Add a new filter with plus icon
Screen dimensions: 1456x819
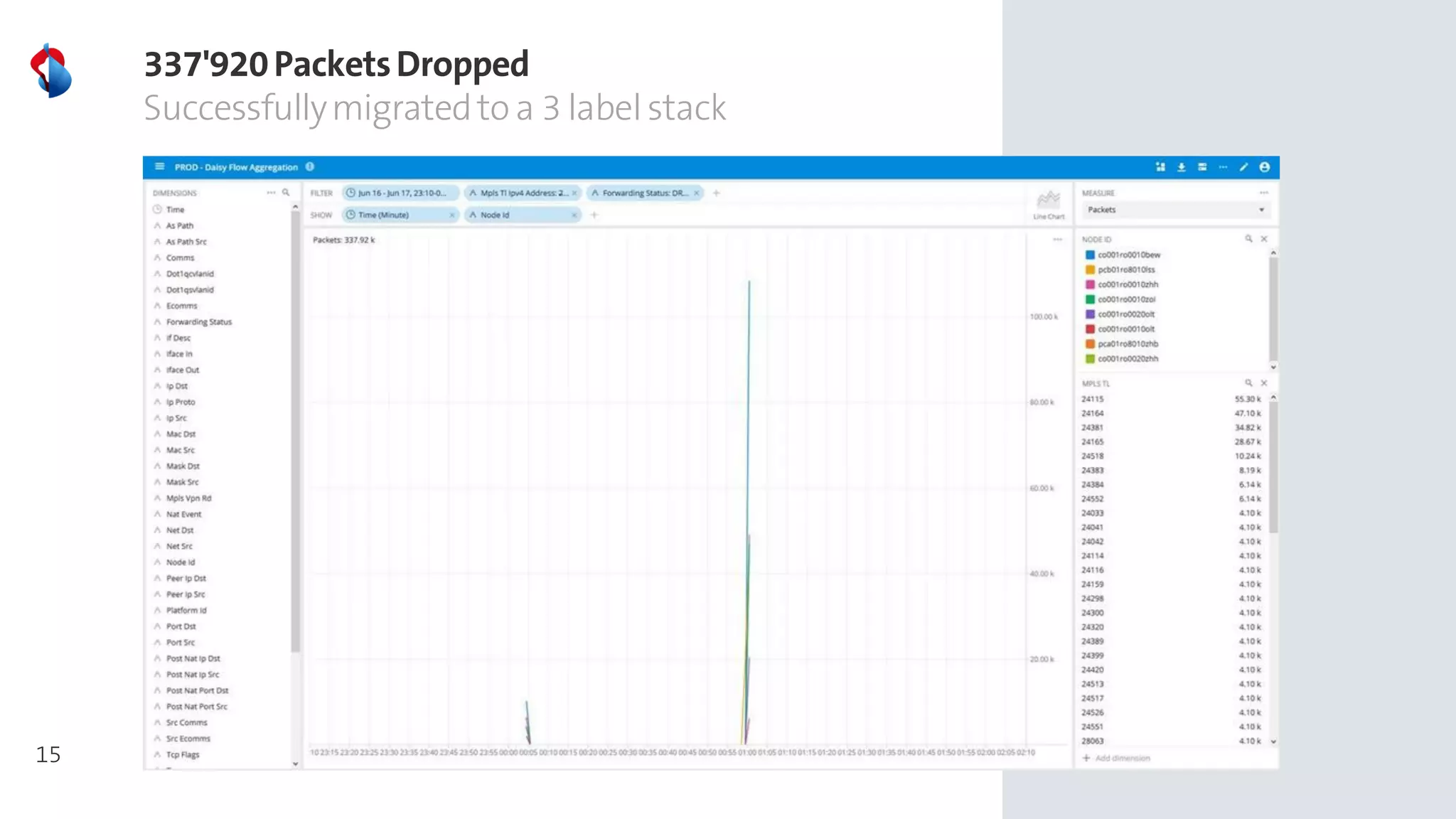click(717, 193)
